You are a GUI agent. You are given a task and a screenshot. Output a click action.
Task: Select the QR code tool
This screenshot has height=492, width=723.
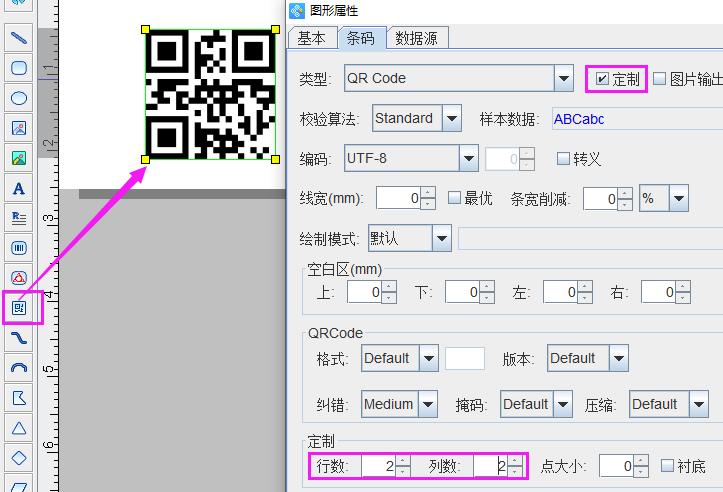click(x=19, y=308)
